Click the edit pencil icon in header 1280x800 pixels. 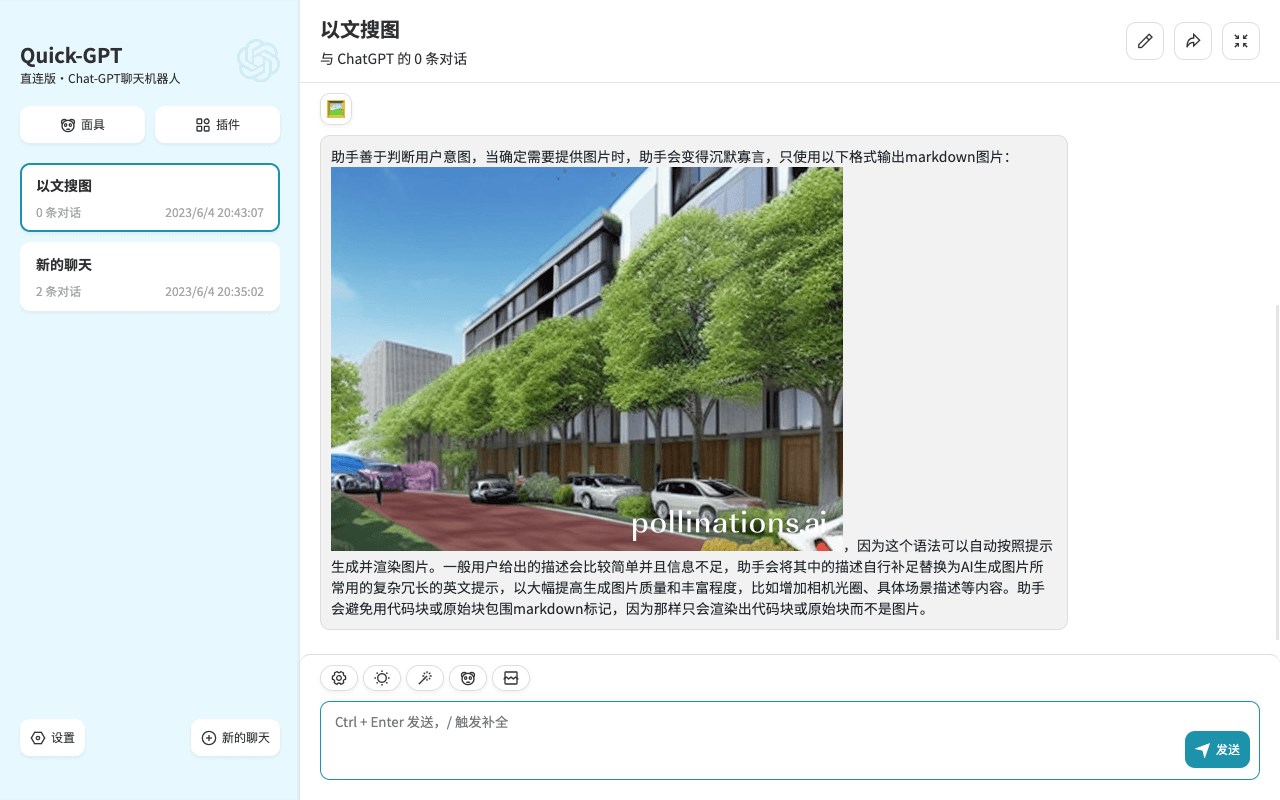pos(1145,41)
